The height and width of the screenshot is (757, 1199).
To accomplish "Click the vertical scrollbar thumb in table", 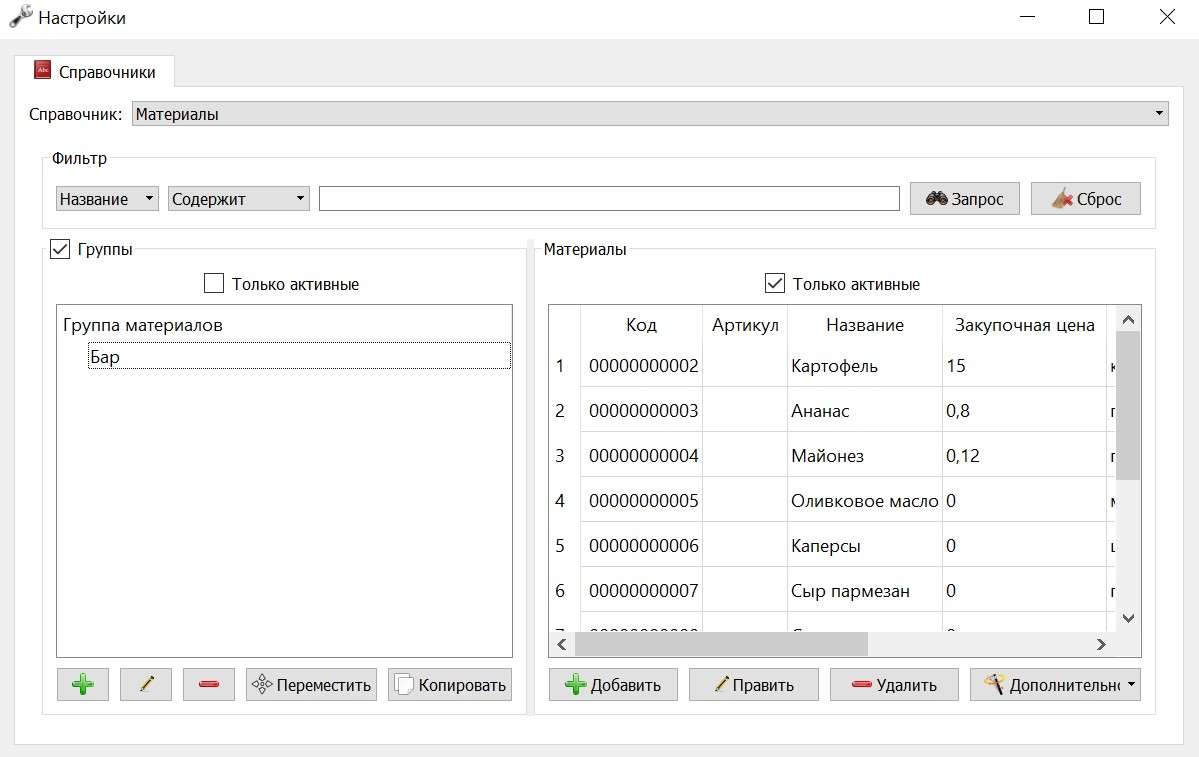I will pyautogui.click(x=1128, y=405).
